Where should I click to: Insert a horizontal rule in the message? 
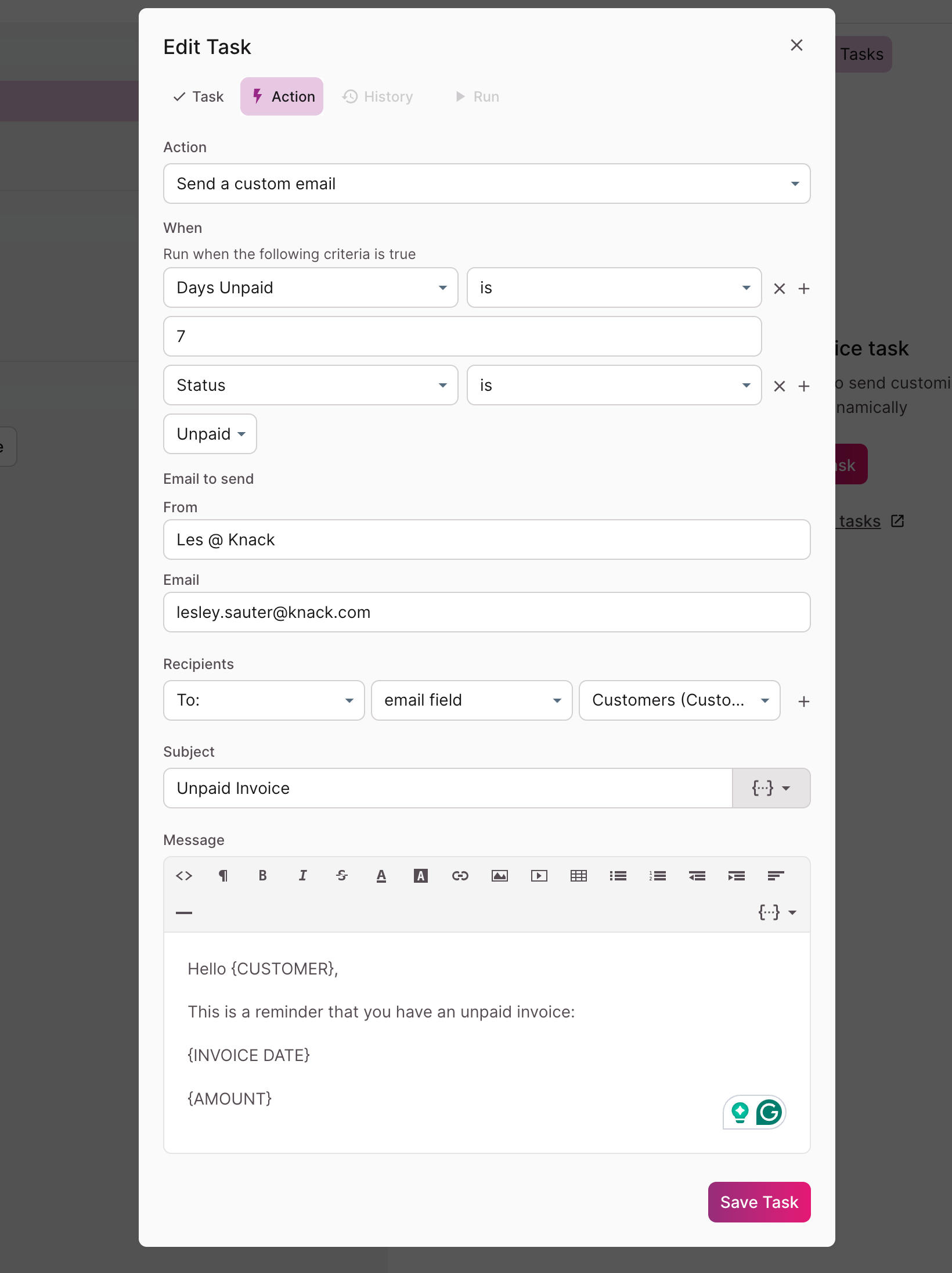[x=183, y=912]
